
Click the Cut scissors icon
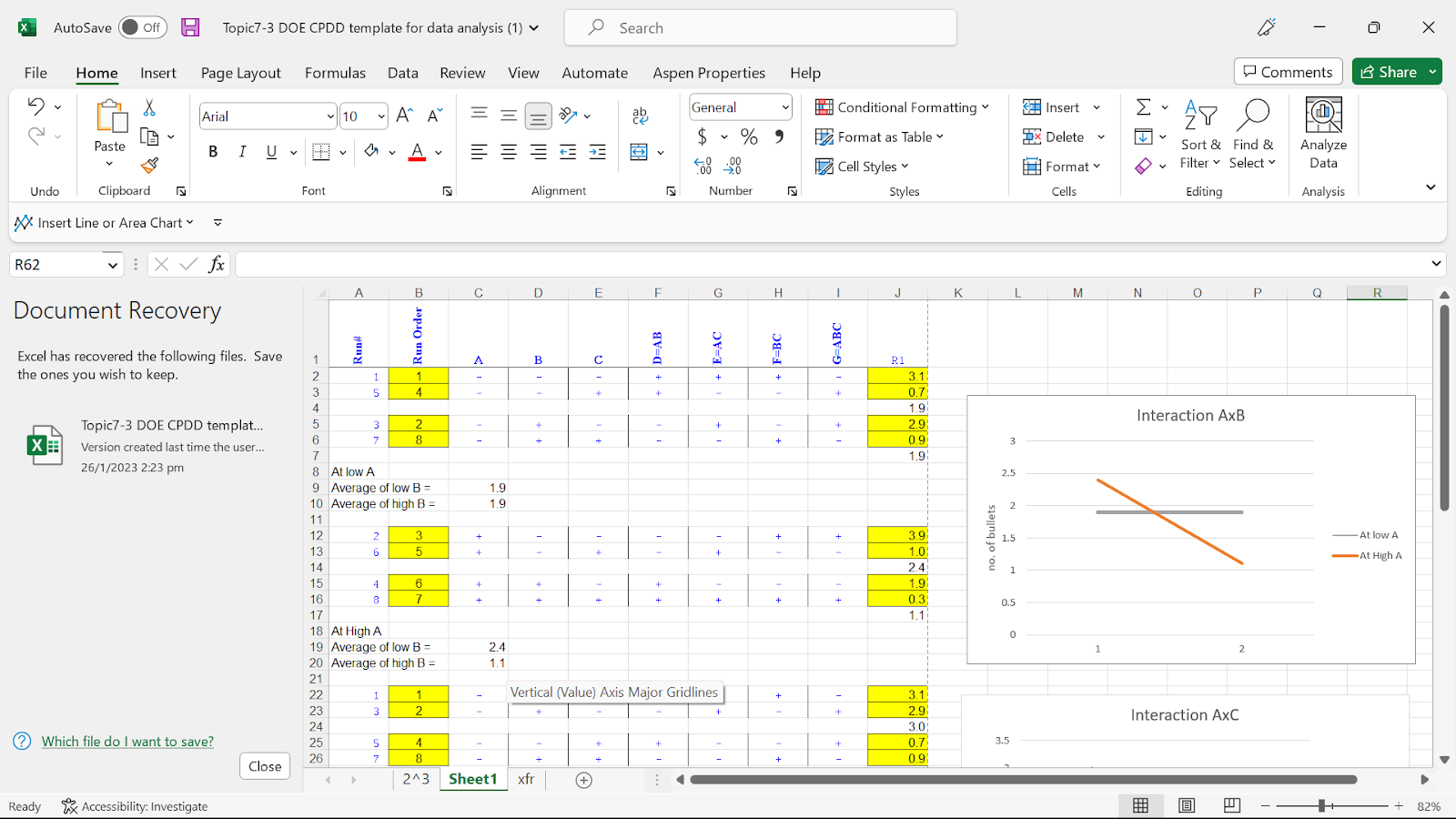(149, 107)
